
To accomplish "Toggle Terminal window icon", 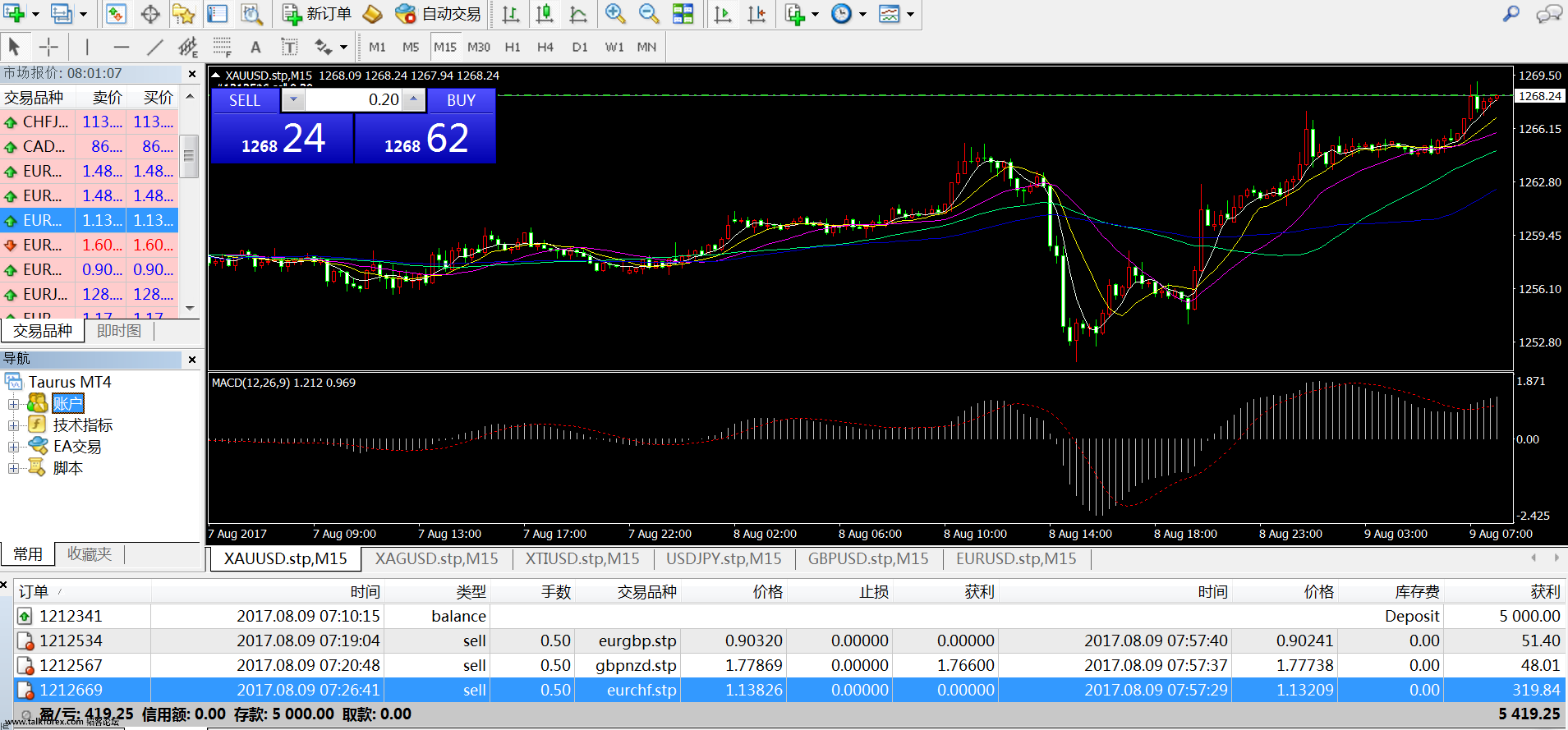I will coord(217,13).
